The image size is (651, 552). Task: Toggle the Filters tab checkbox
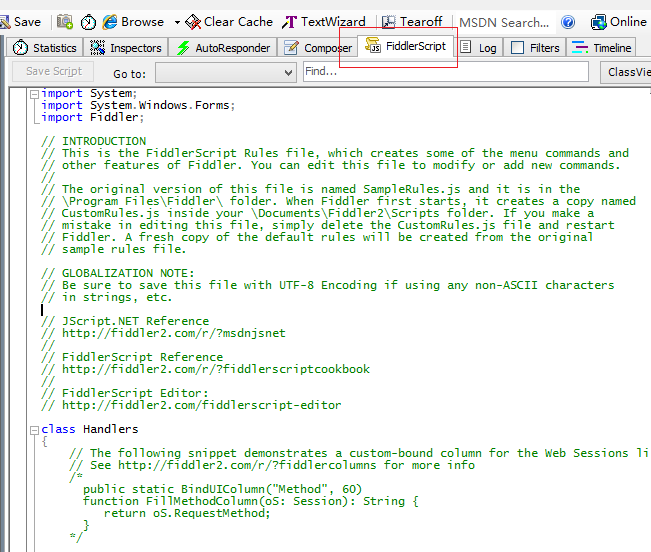[x=517, y=47]
